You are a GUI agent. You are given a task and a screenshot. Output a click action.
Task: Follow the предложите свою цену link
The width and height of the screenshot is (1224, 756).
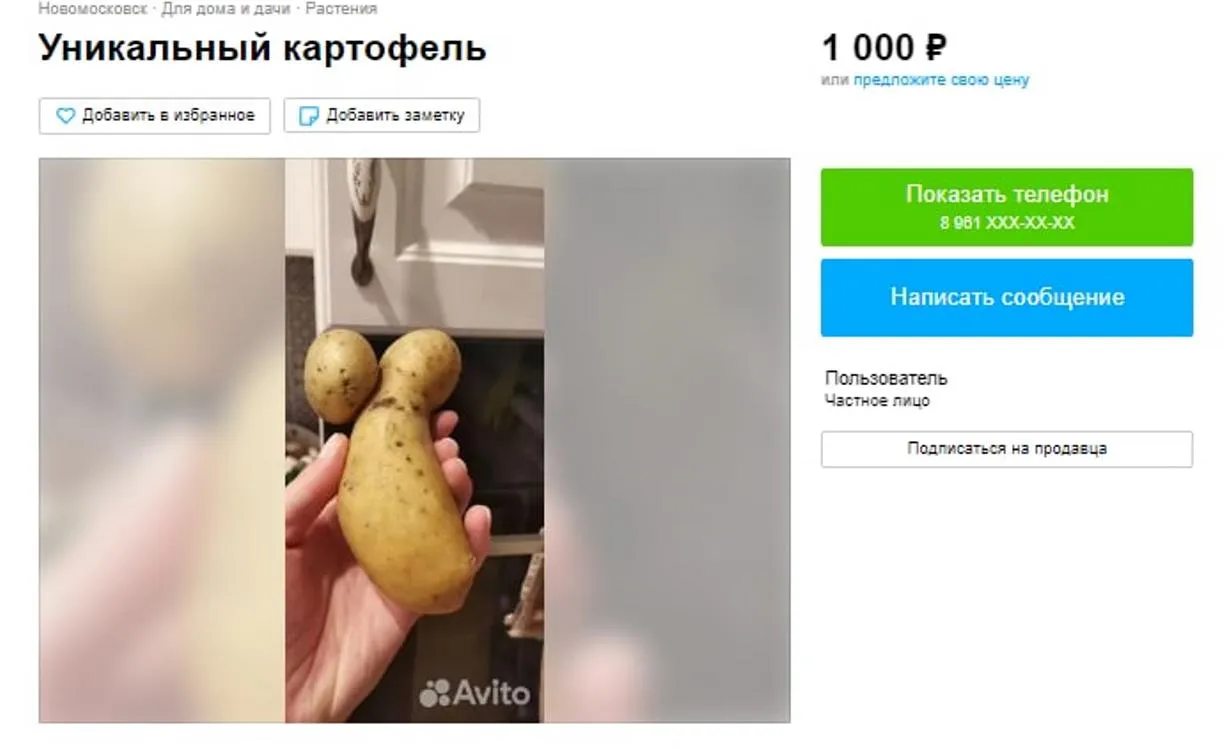tap(941, 80)
